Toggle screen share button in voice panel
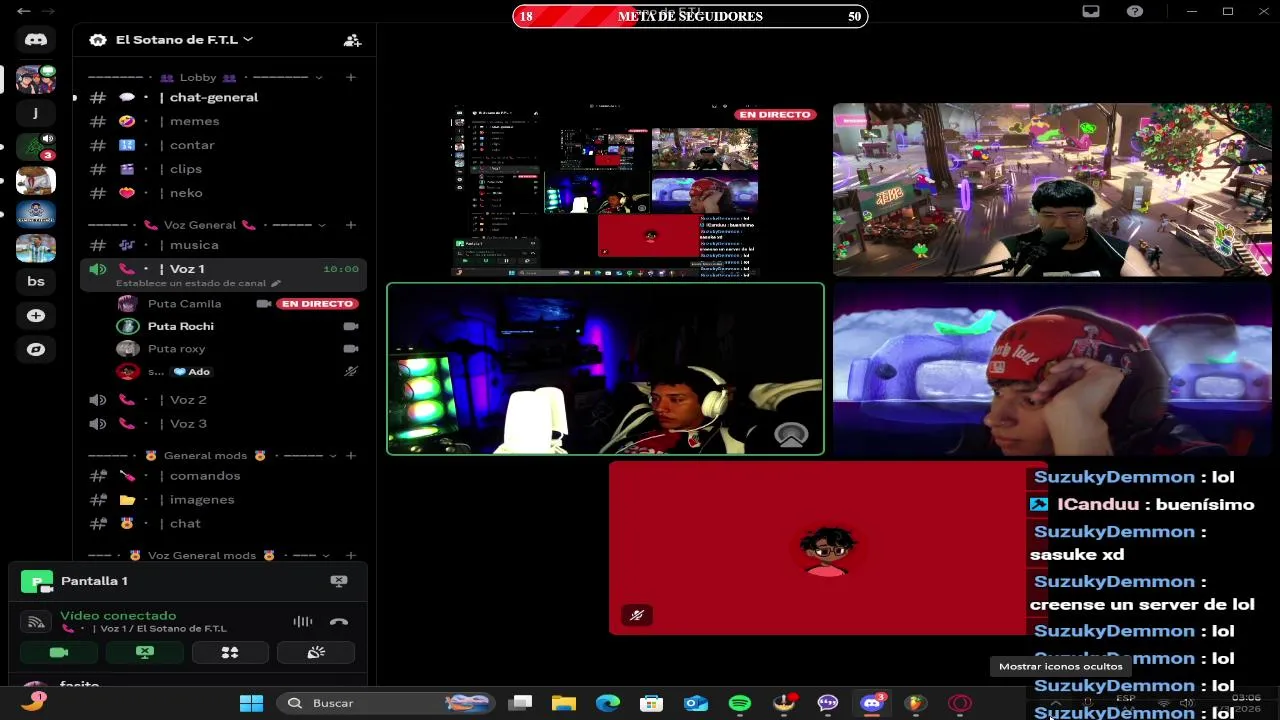 click(x=145, y=652)
